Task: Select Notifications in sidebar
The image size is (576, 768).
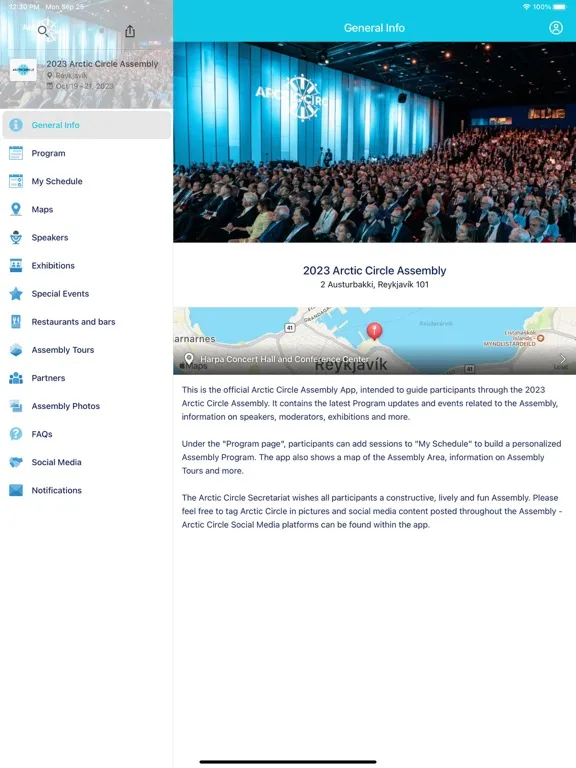Action: pyautogui.click(x=87, y=490)
